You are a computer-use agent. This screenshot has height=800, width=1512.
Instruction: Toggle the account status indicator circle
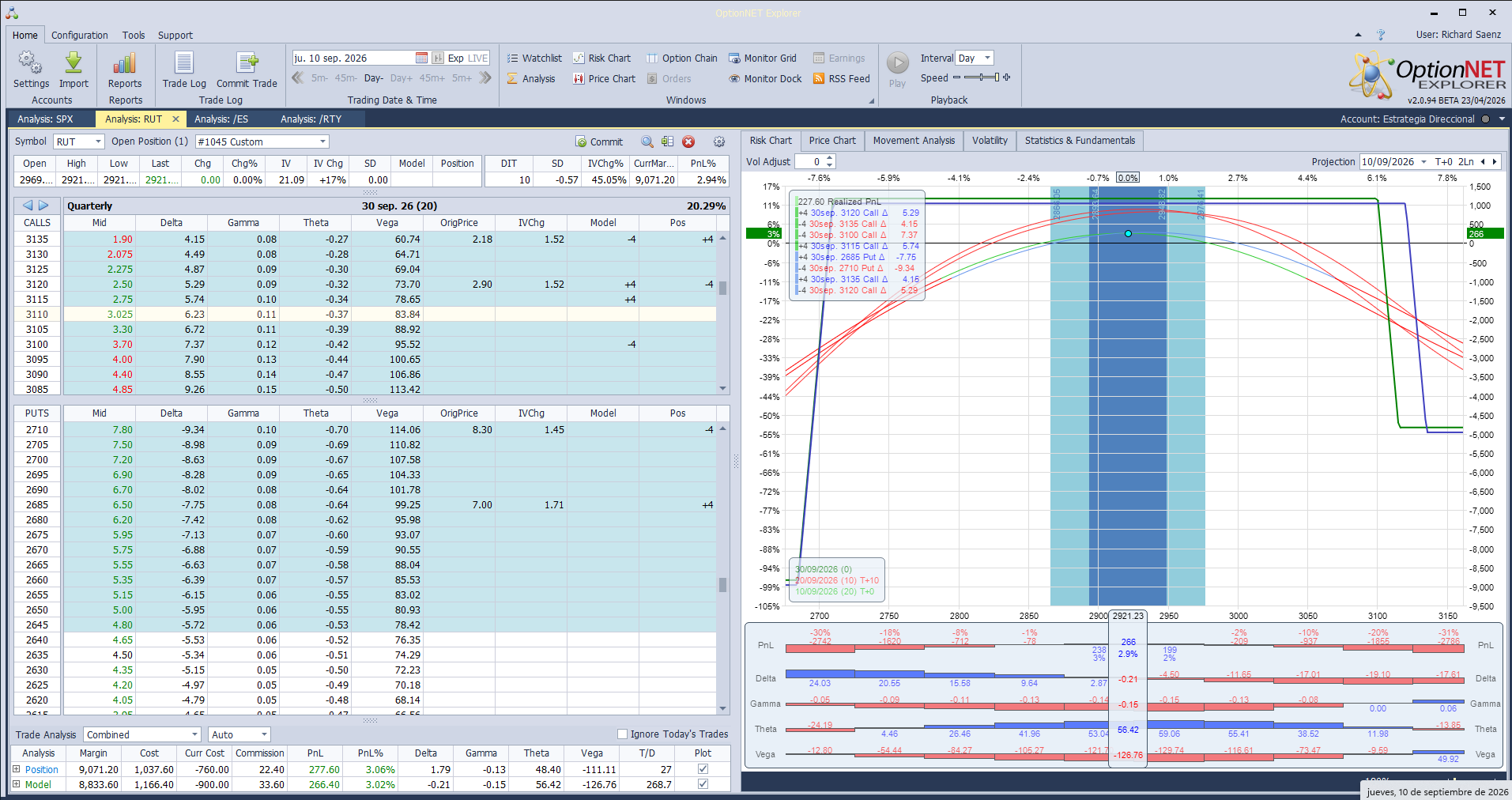[x=1485, y=119]
